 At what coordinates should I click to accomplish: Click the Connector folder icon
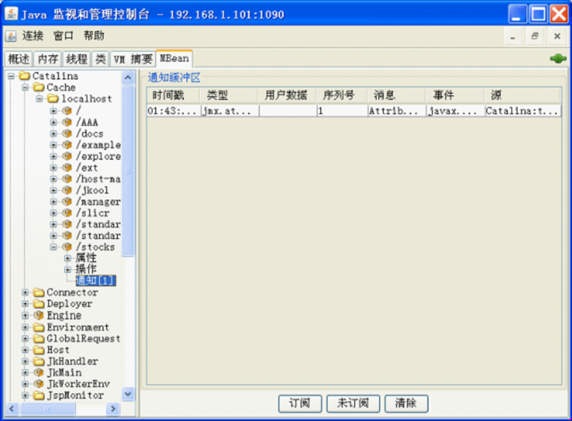39,292
